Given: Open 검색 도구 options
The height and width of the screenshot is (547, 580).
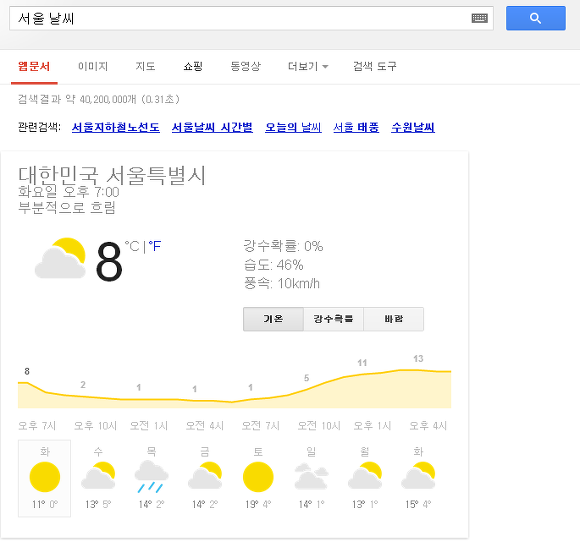Looking at the screenshot, I should (x=375, y=67).
